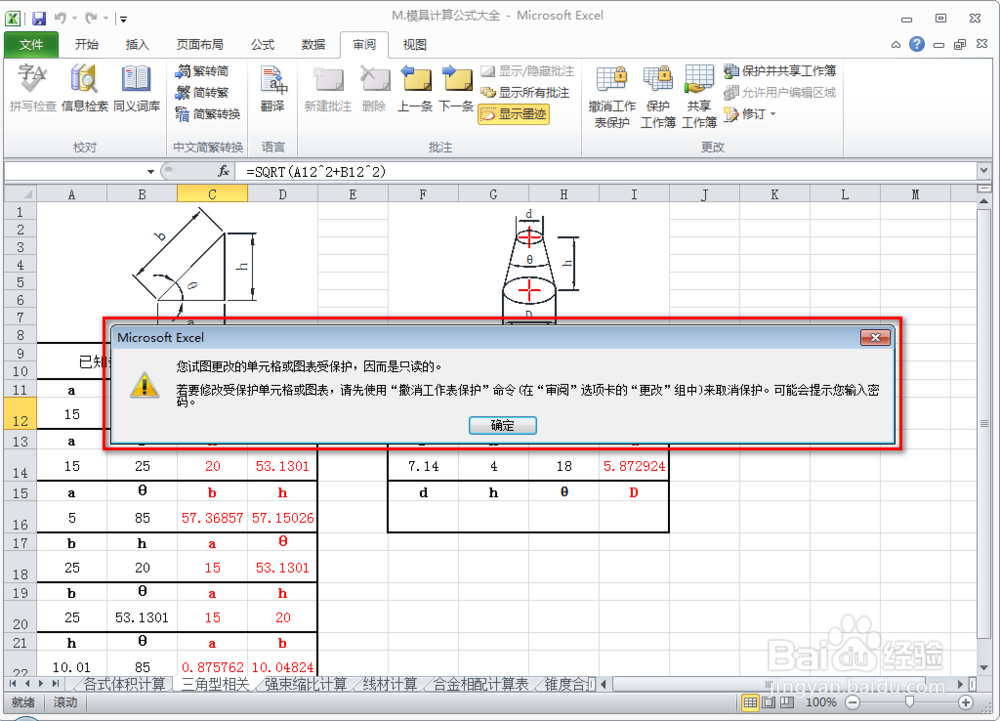Click the Insert Function fx icon
This screenshot has height=721, width=1000.
click(x=223, y=171)
